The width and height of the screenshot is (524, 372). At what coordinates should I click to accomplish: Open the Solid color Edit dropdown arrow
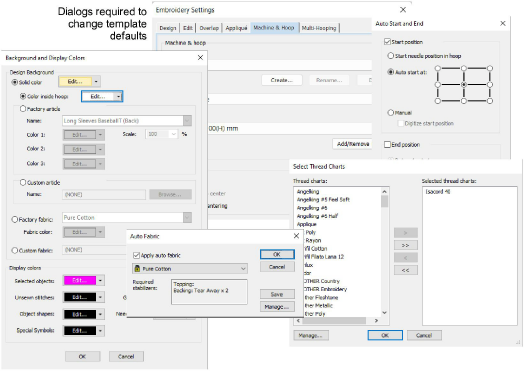click(x=96, y=82)
